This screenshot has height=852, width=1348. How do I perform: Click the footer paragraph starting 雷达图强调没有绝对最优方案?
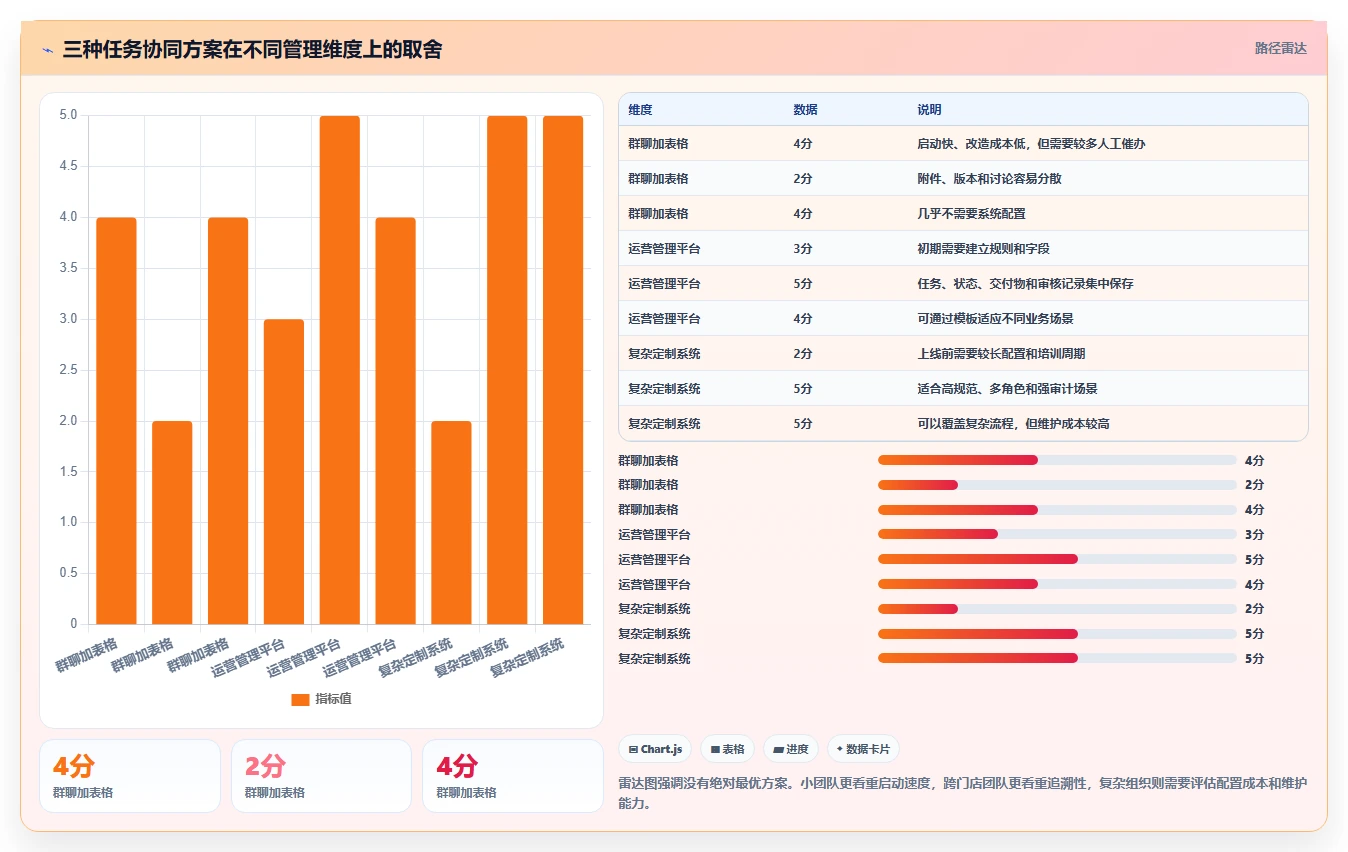coord(963,793)
